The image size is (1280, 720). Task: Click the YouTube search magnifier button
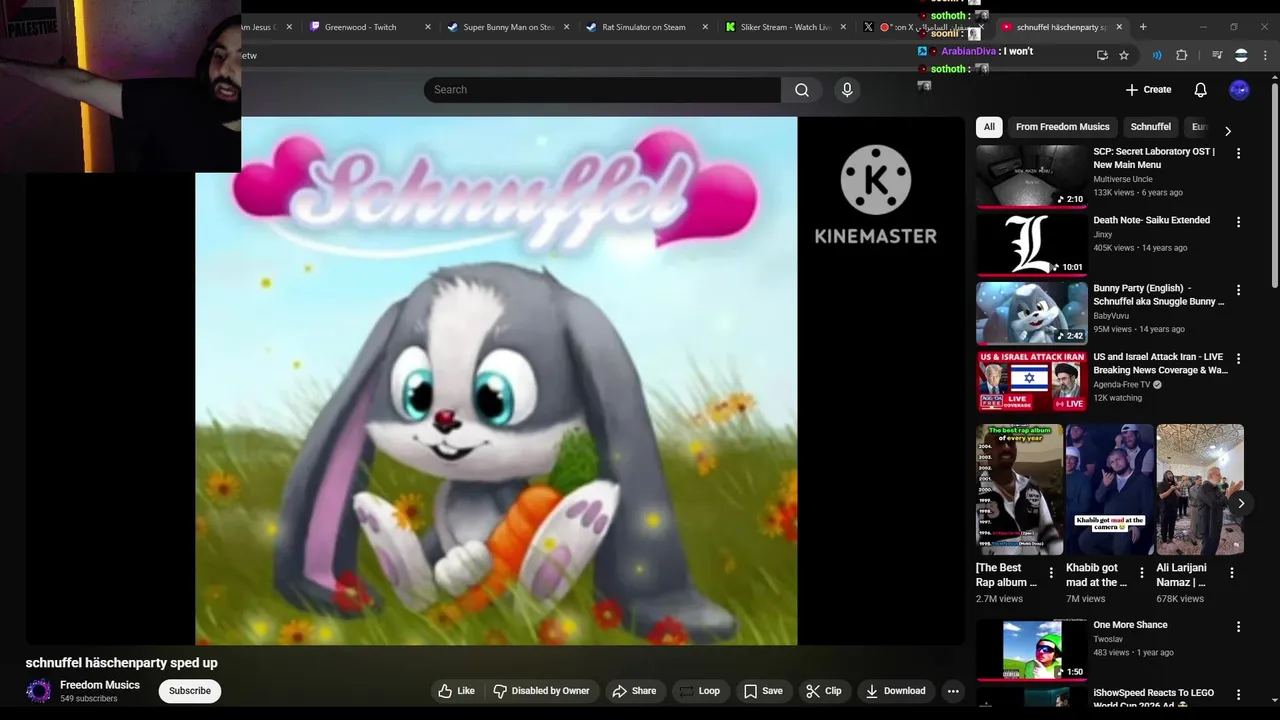802,90
